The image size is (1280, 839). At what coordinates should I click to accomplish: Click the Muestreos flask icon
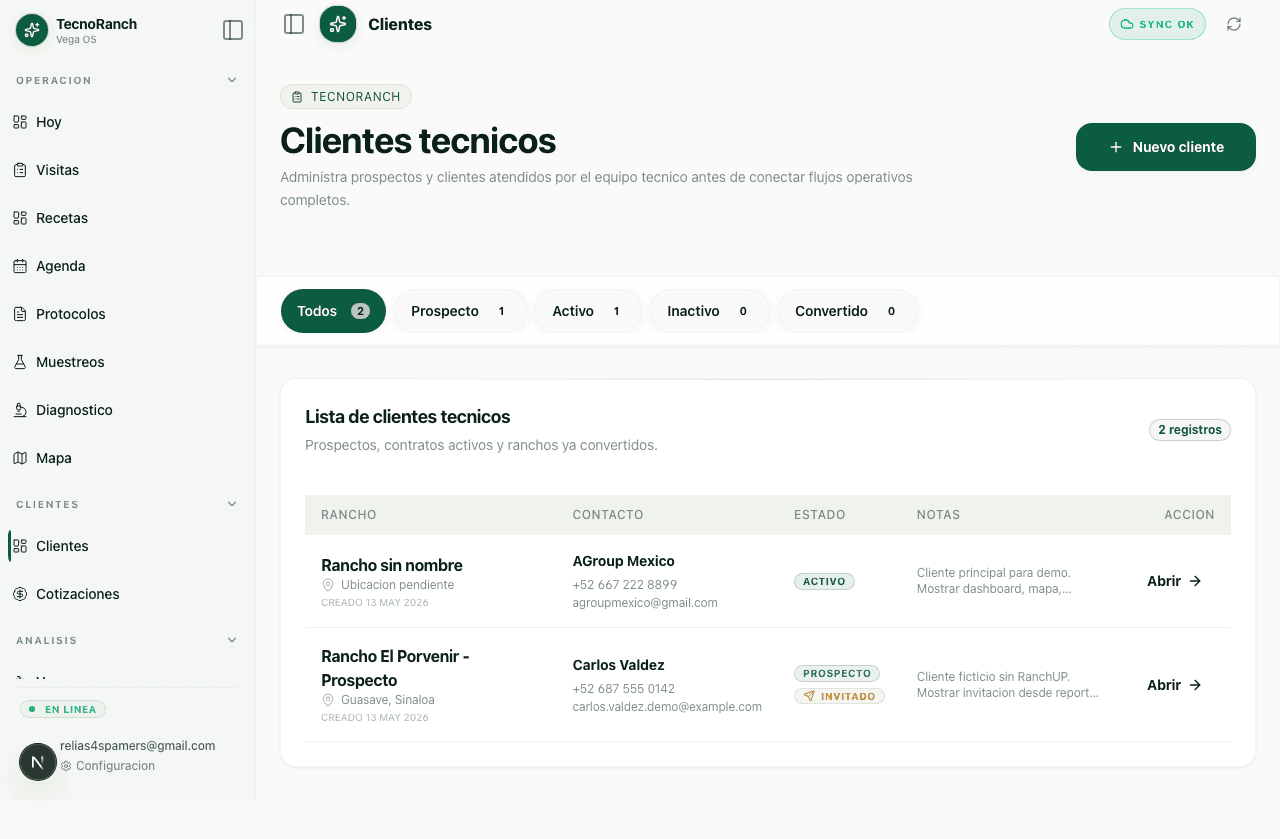tap(20, 362)
